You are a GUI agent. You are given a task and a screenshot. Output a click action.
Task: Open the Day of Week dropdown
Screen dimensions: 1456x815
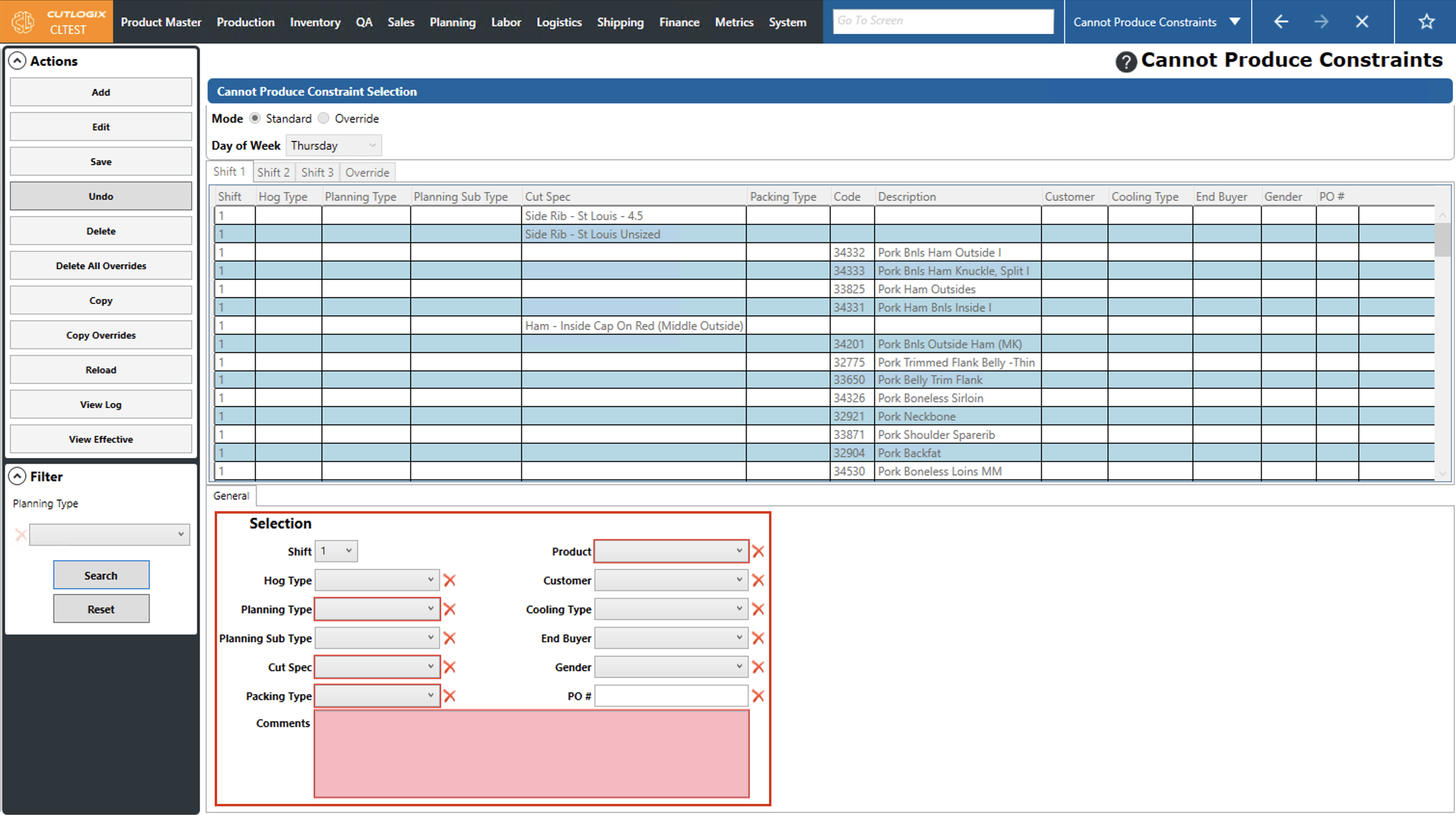333,146
